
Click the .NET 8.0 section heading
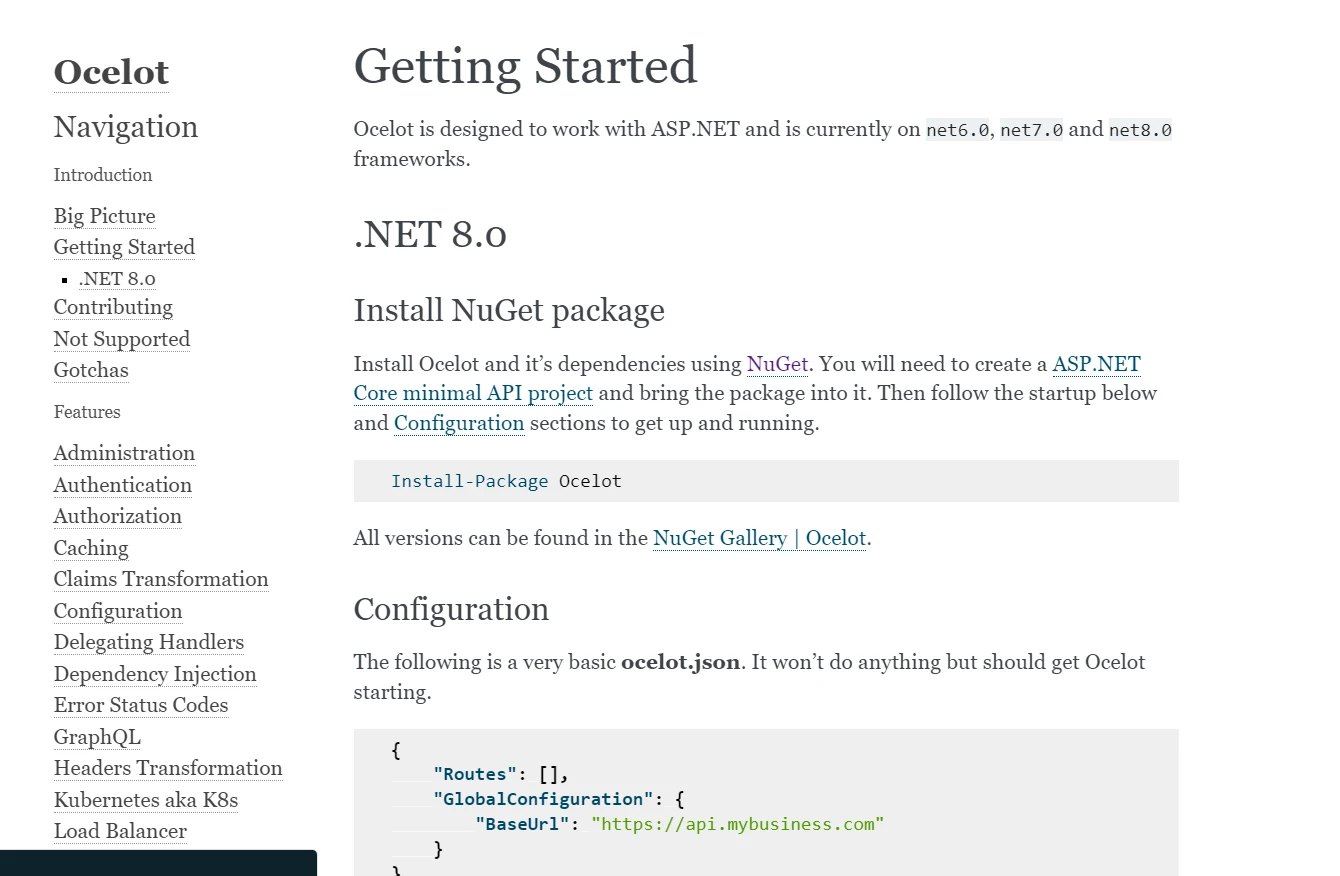(x=430, y=234)
